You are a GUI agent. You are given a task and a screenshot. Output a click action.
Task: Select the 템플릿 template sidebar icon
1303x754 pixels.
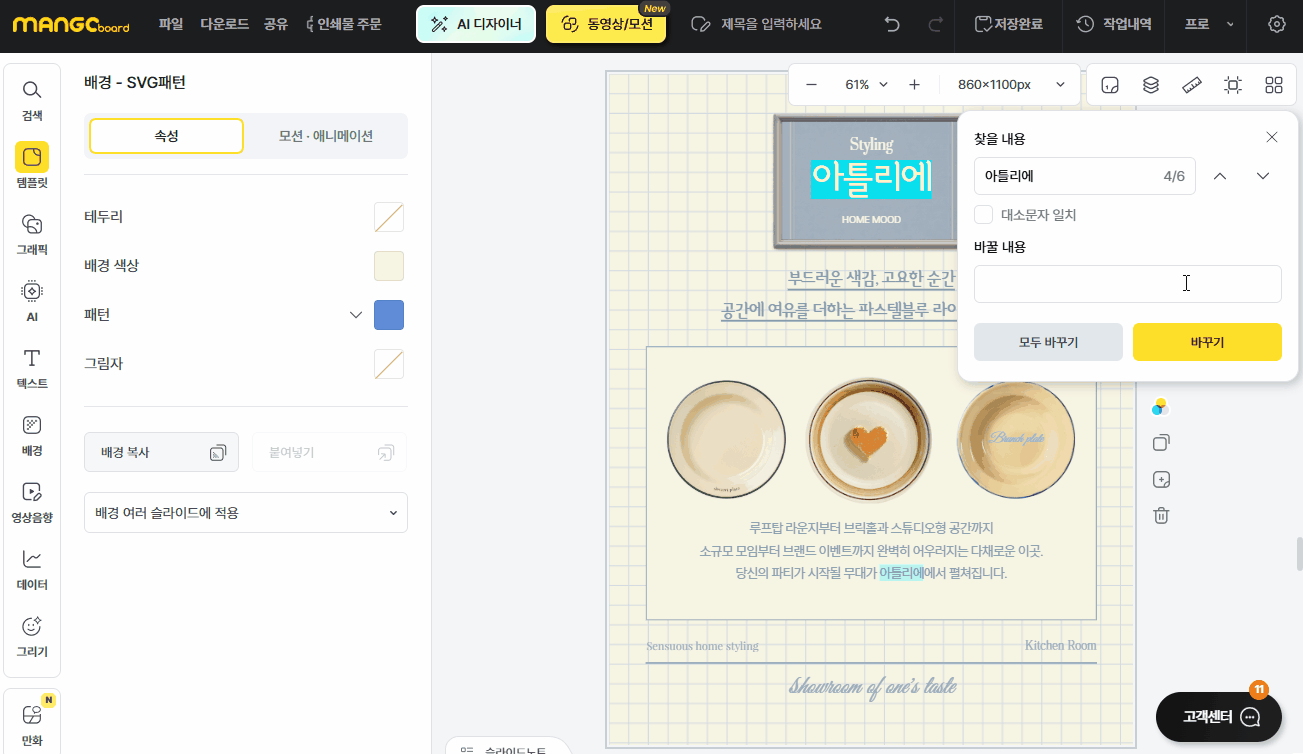32,166
